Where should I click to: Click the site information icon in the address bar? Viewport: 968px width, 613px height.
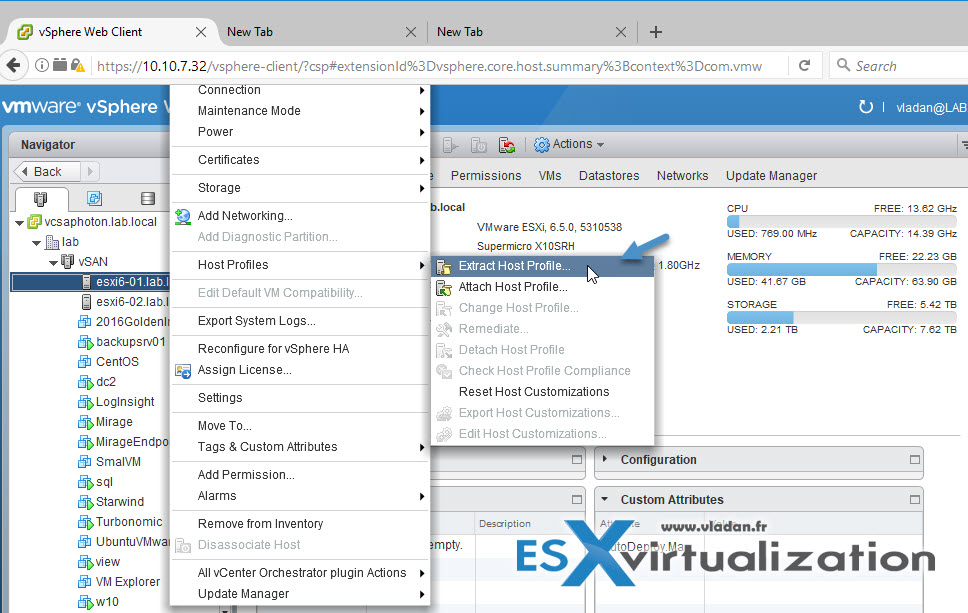pos(41,65)
